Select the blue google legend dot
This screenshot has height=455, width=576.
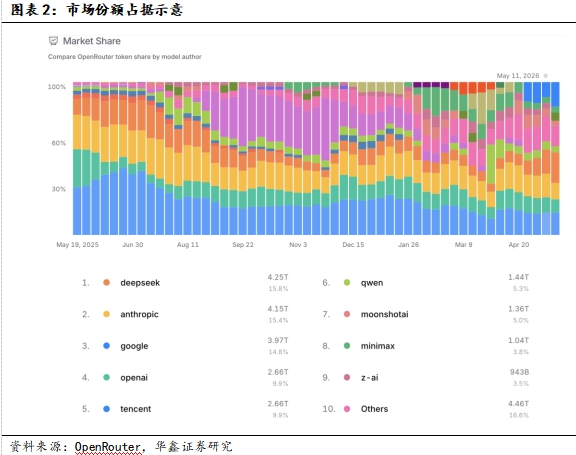click(107, 346)
